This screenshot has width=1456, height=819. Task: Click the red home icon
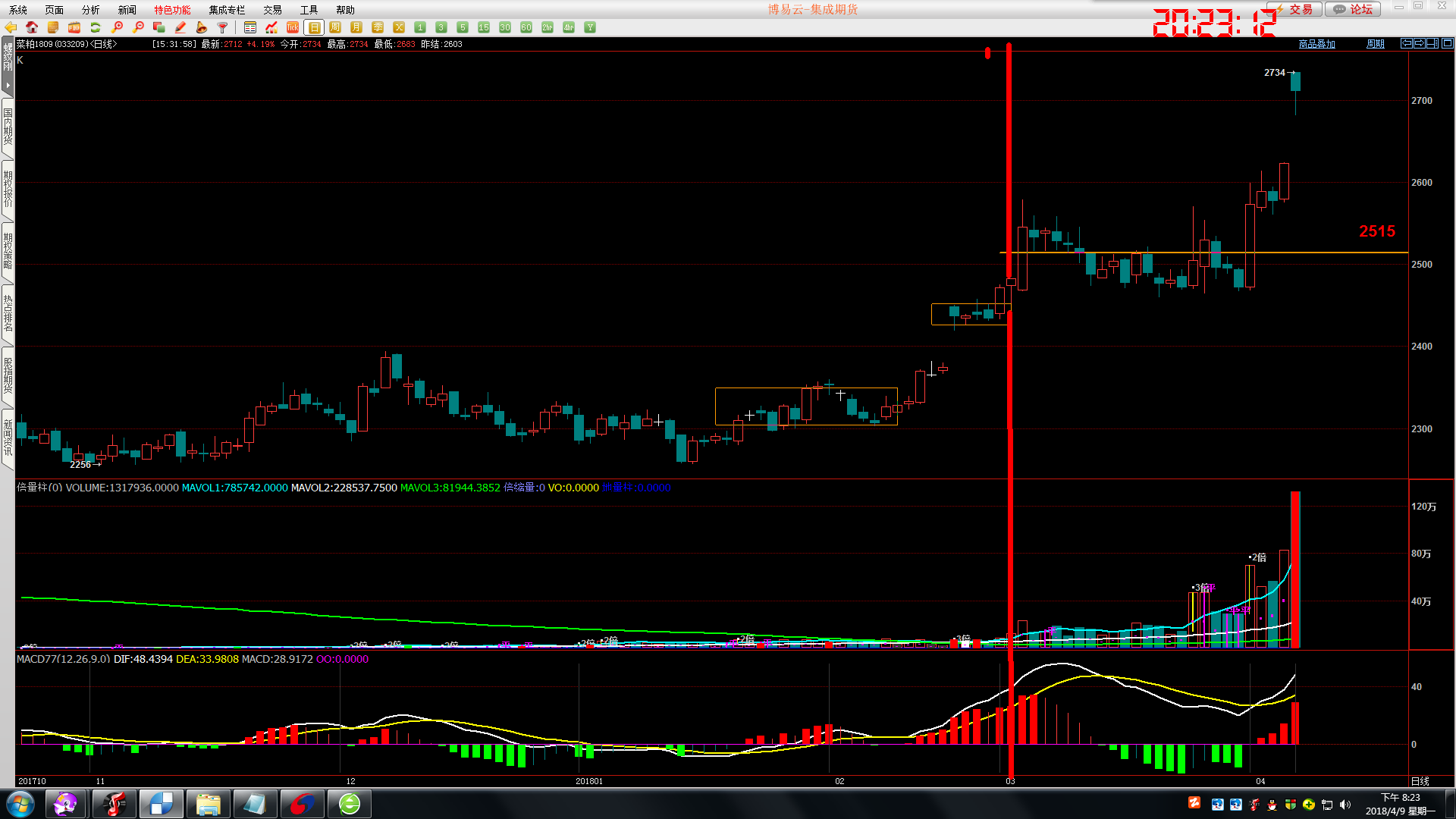point(32,27)
